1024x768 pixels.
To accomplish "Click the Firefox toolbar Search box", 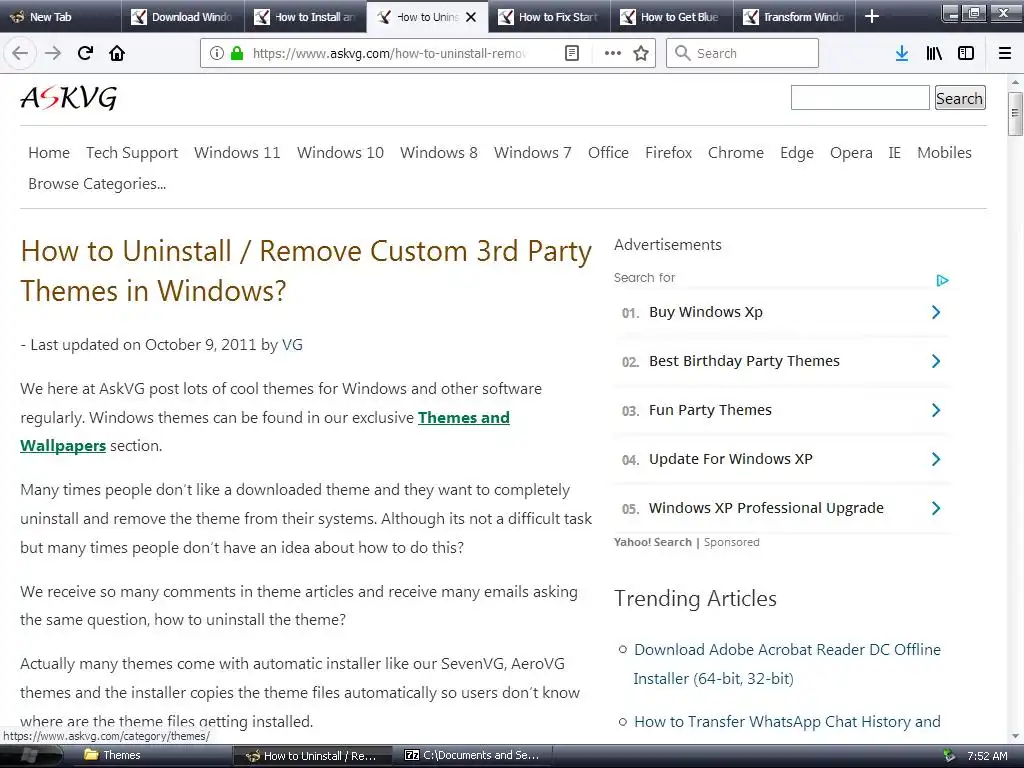I will (742, 53).
